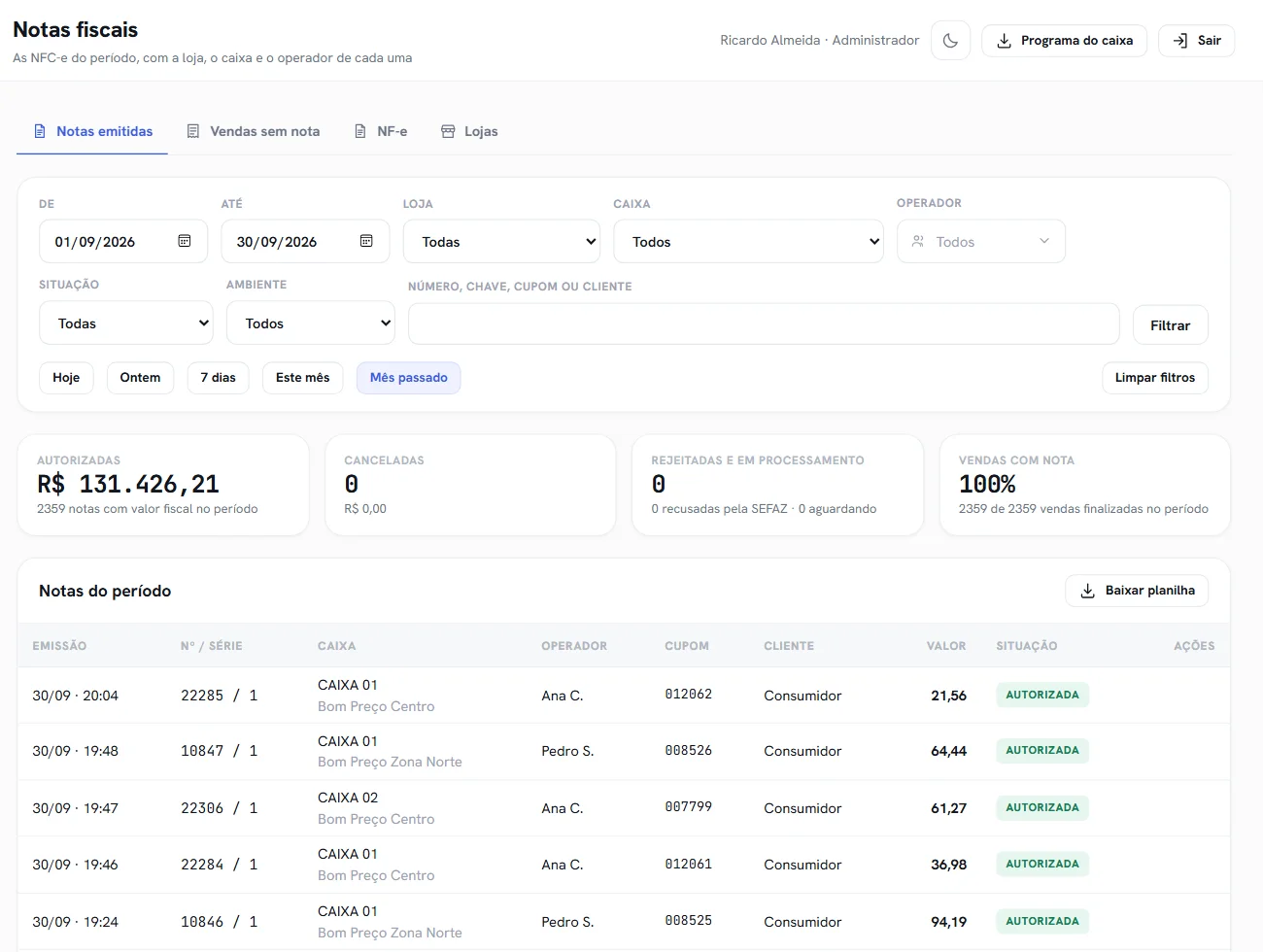
Task: Open the Lojas tab
Action: pyautogui.click(x=469, y=131)
